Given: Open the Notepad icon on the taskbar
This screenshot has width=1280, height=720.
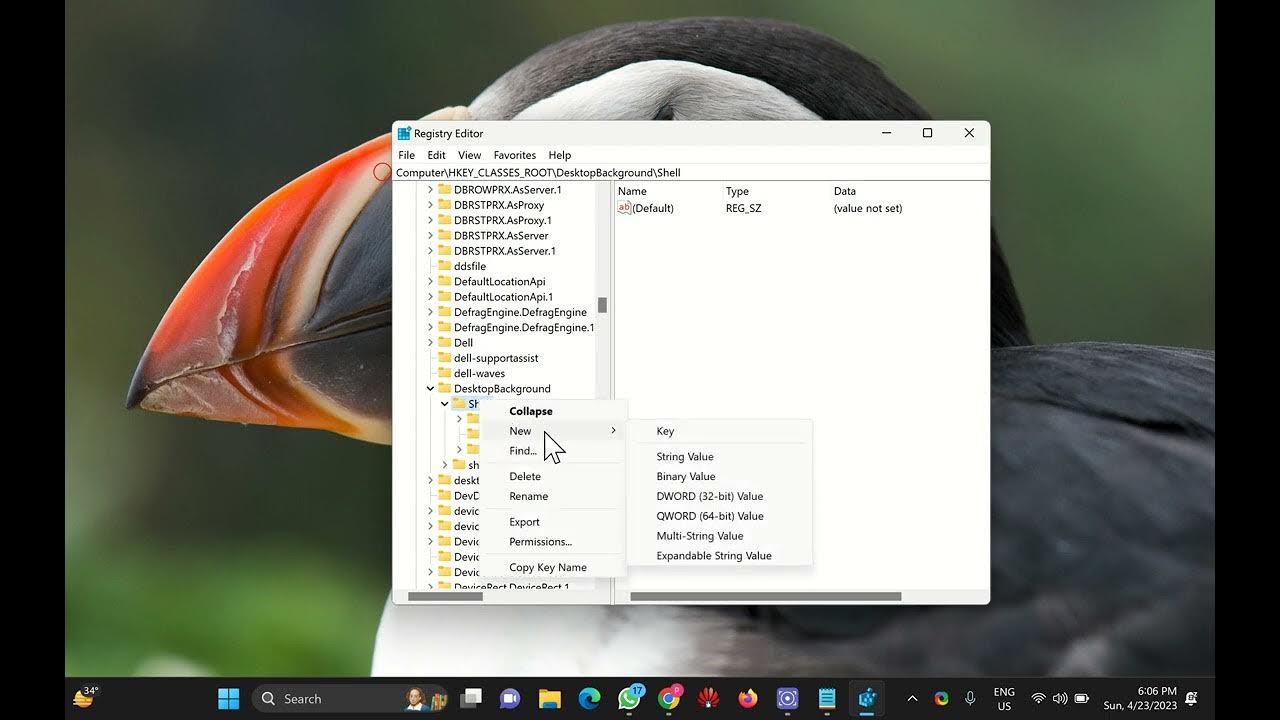Looking at the screenshot, I should [x=827, y=698].
